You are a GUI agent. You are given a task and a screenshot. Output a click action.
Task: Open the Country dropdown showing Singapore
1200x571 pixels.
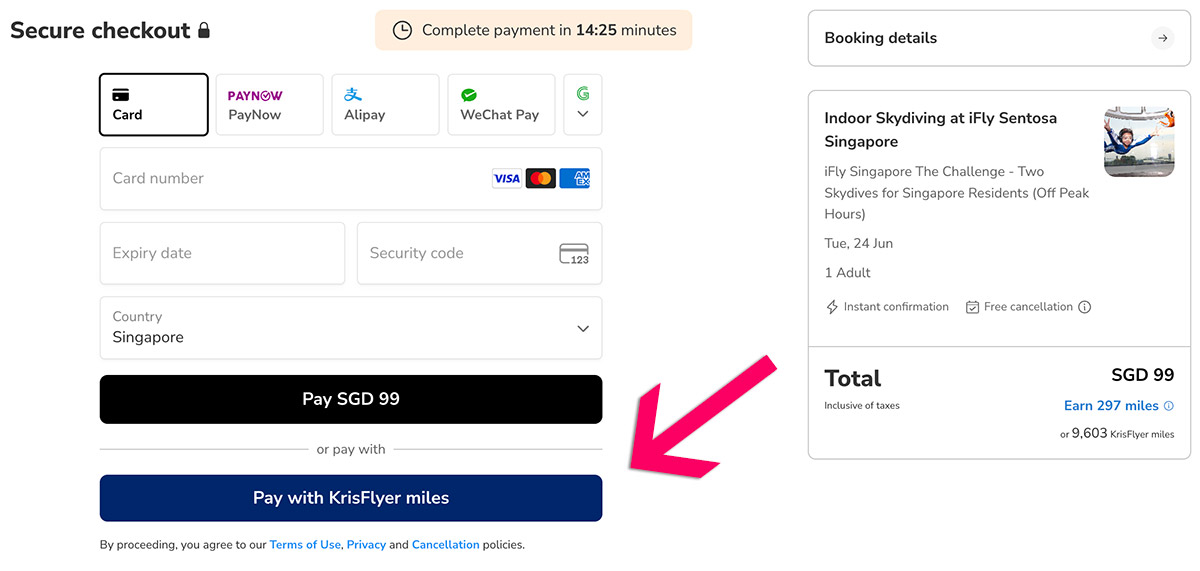coord(351,328)
